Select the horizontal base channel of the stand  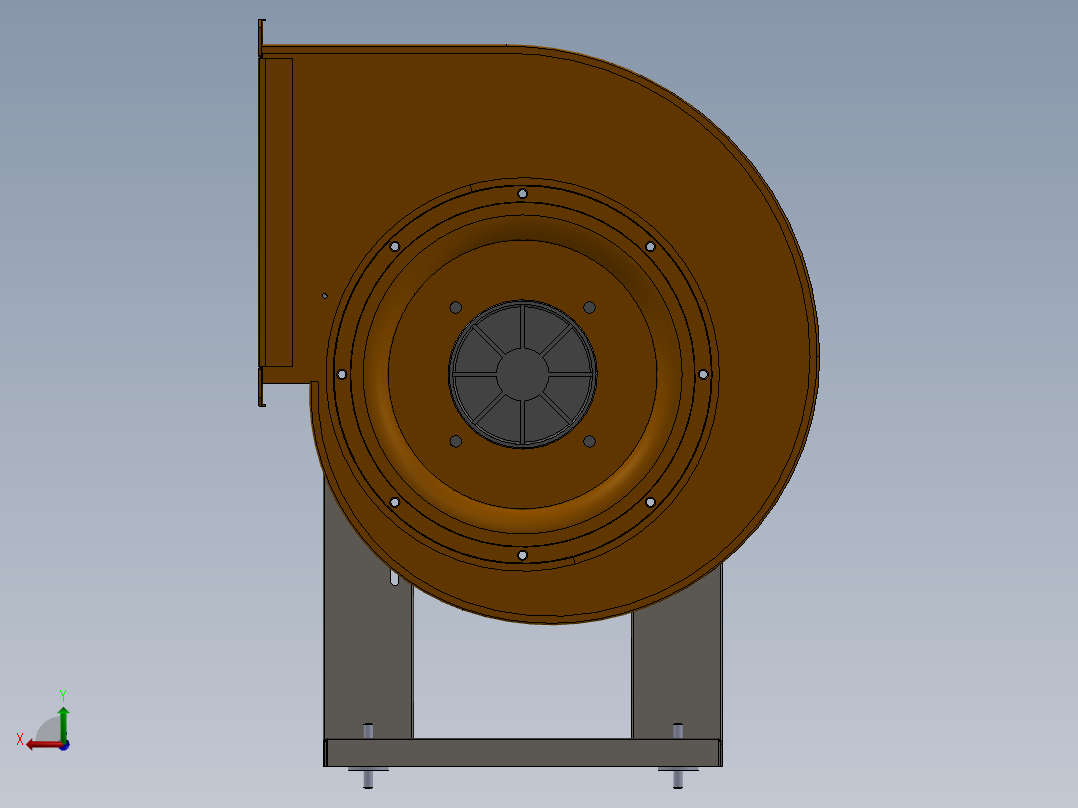[522, 752]
